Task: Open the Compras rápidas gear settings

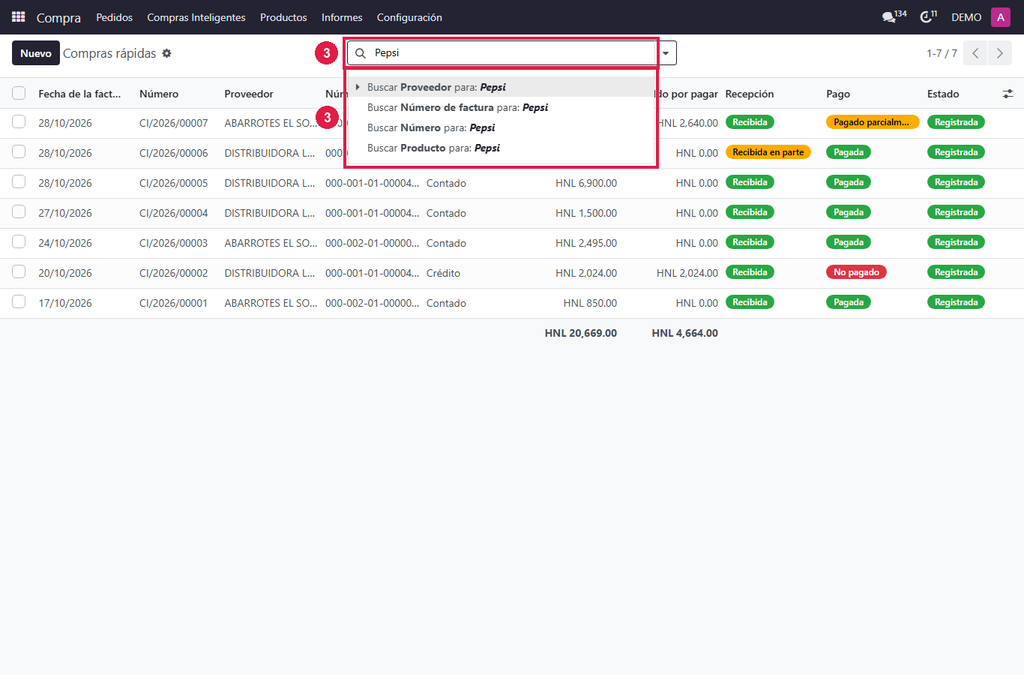Action: pyautogui.click(x=167, y=54)
